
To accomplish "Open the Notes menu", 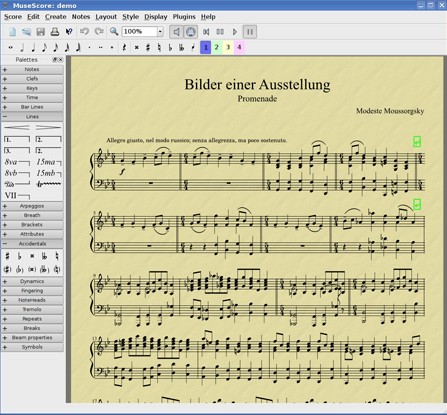I will [81, 17].
